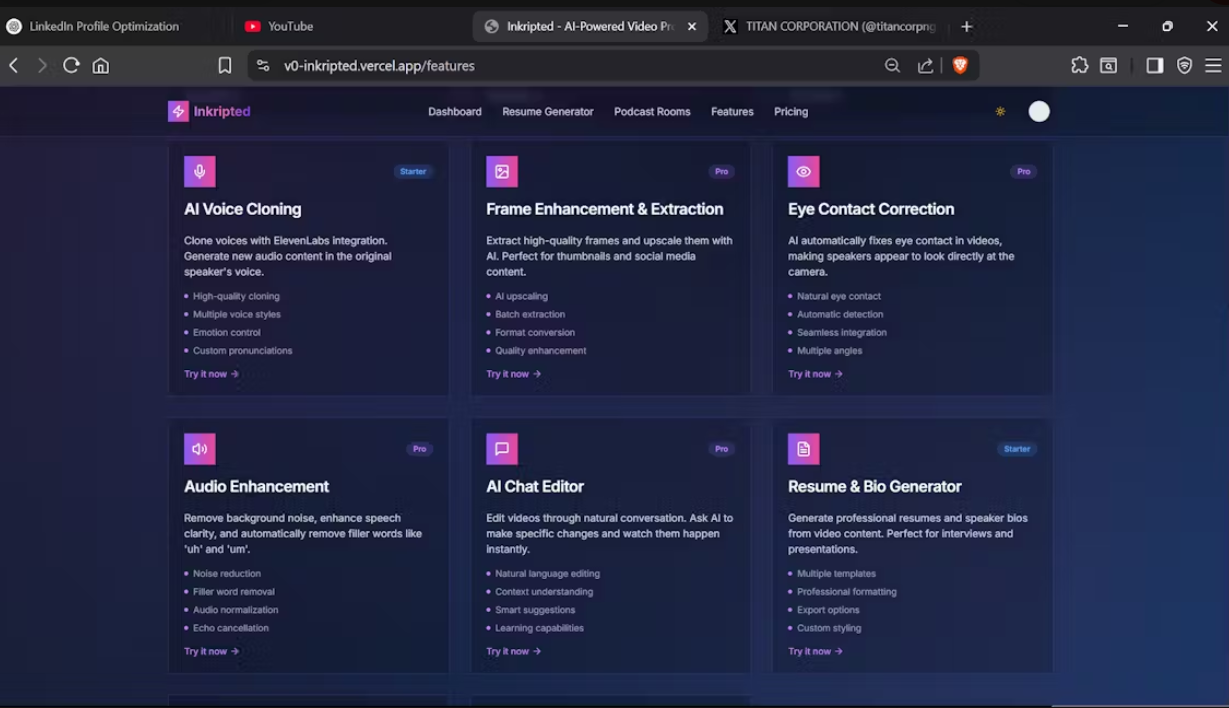Click the Inkripted brand name link
Image resolution: width=1229 pixels, height=708 pixels.
coord(222,112)
